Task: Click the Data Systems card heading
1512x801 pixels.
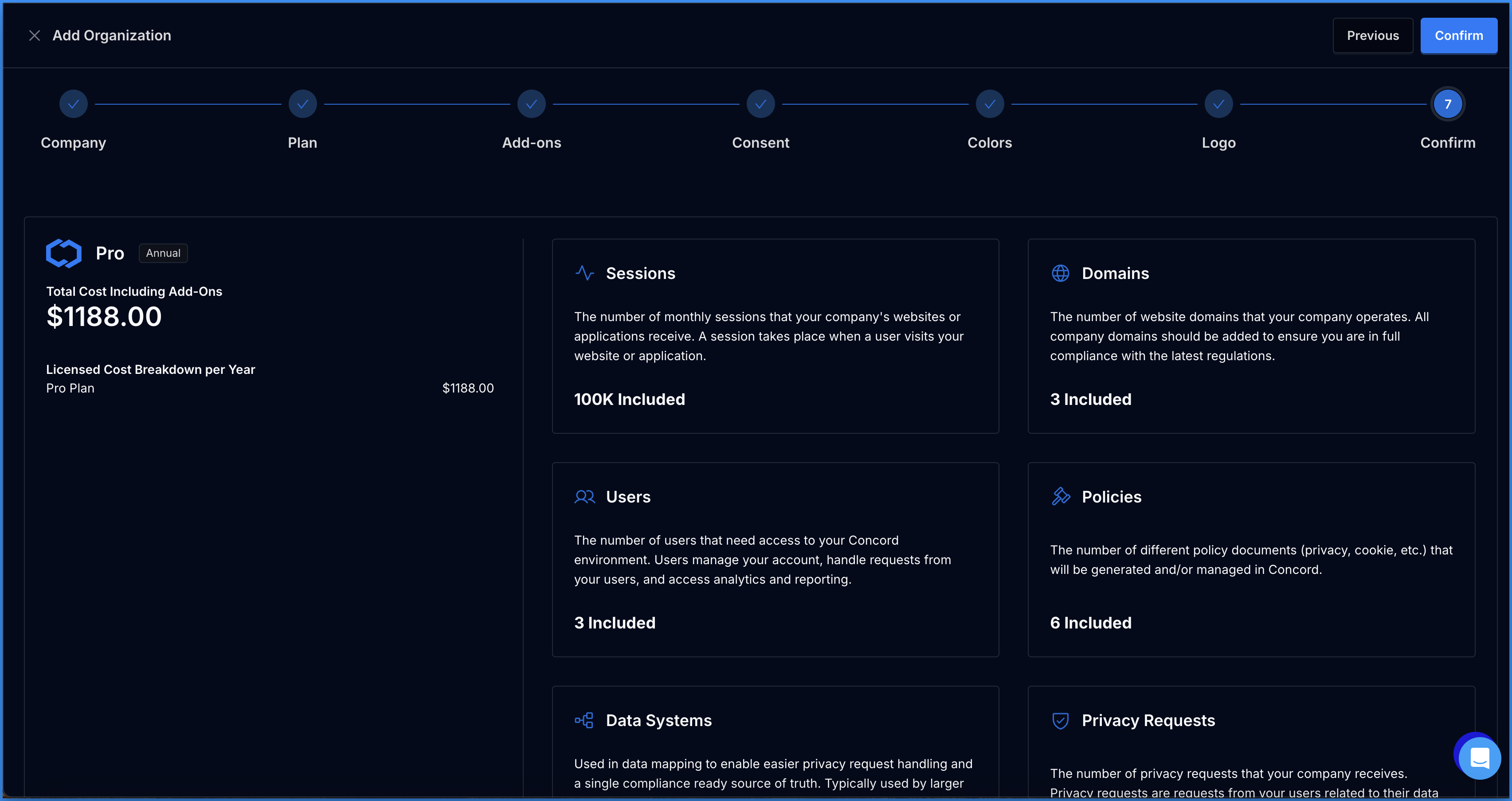Action: (x=658, y=721)
